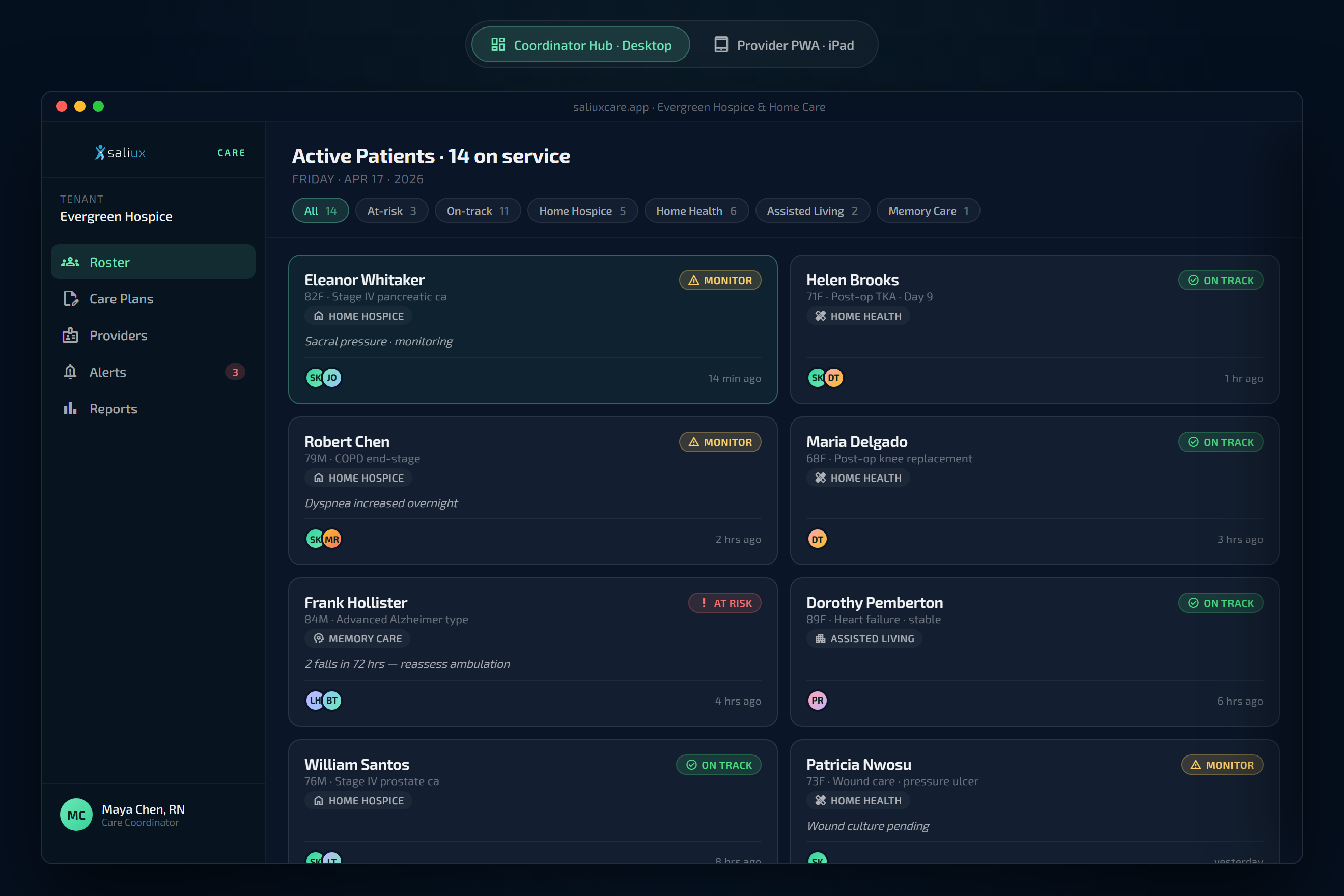Open Frank Hollister patient card
1344x896 pixels.
[533, 652]
